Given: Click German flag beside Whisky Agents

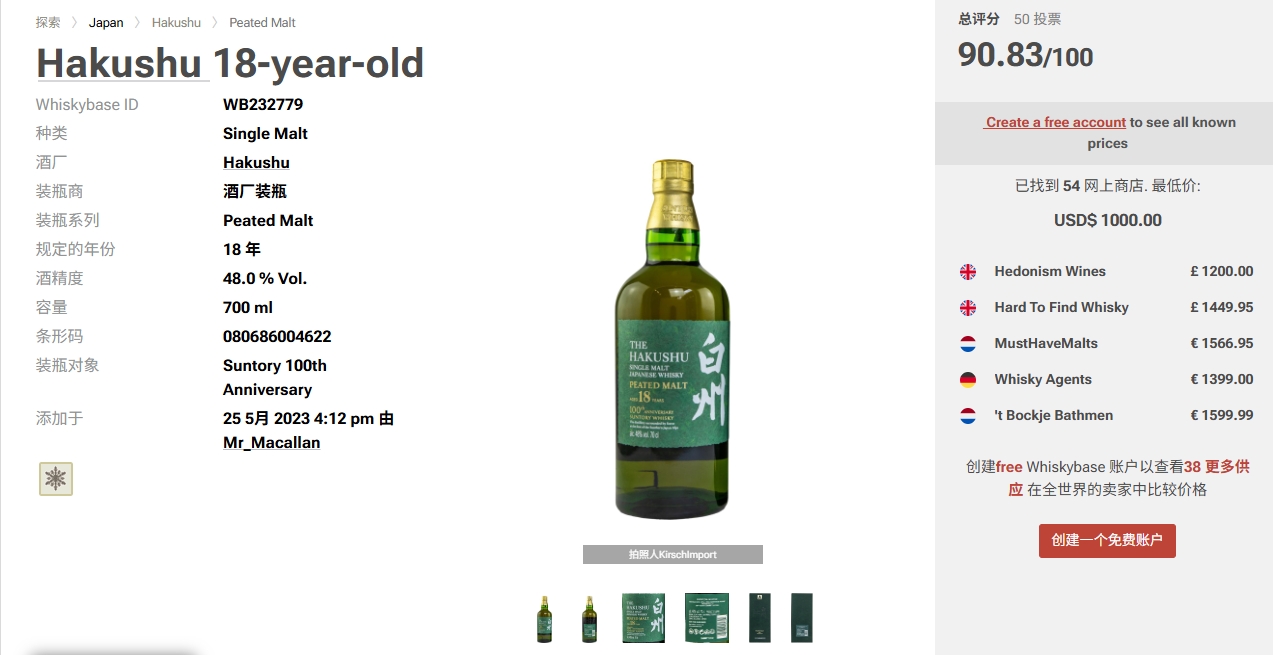Looking at the screenshot, I should 968,379.
